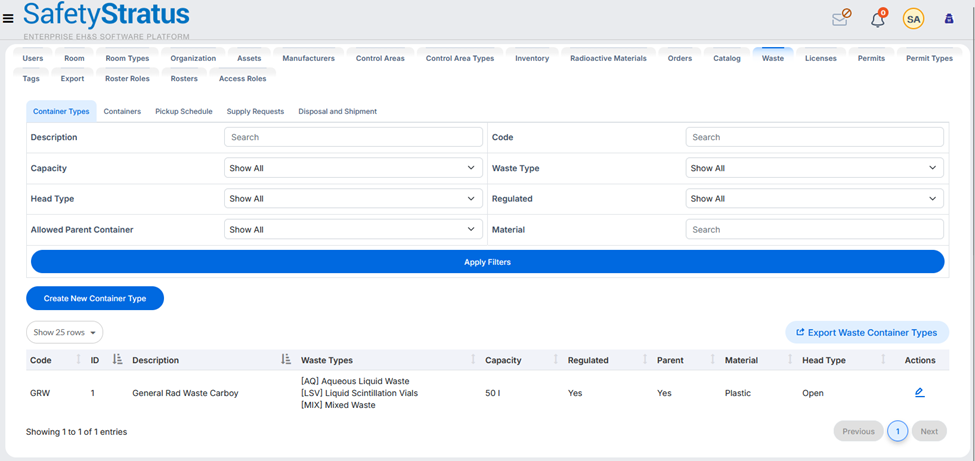Open the mail envelope icon

point(841,19)
